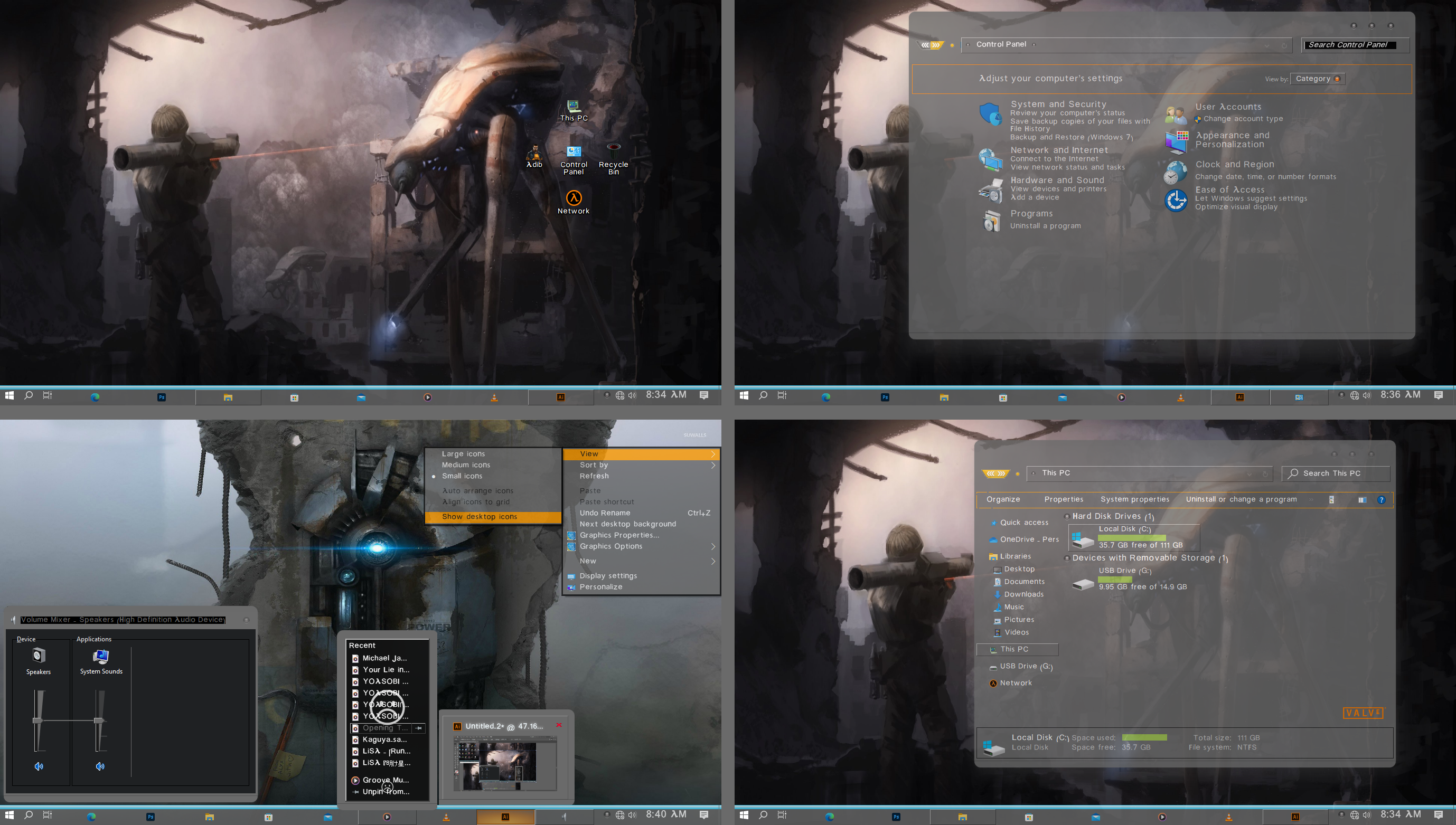Open the View by Category dropdown
The height and width of the screenshot is (825, 1456).
[1317, 79]
